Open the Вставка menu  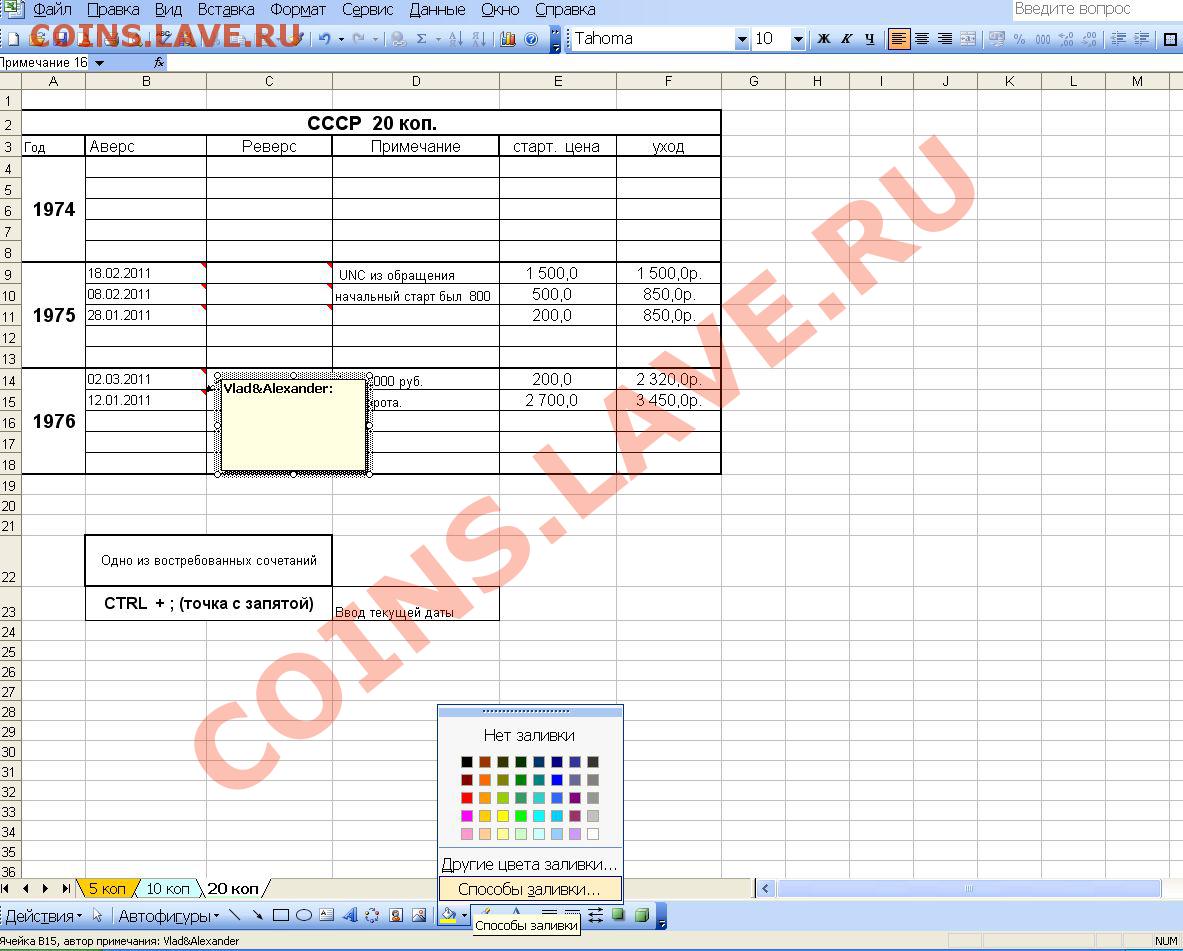click(226, 10)
